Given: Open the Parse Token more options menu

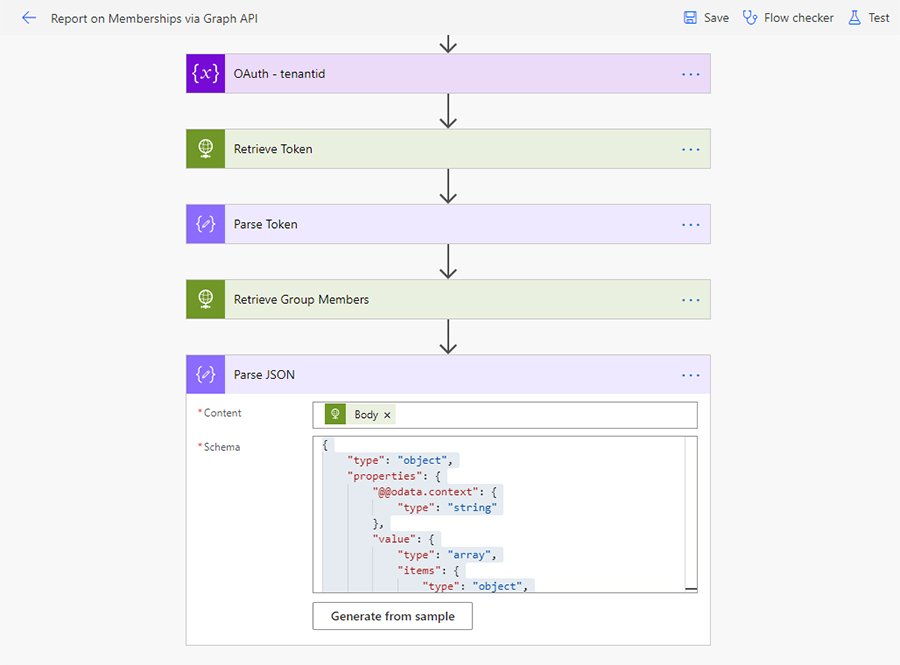Looking at the screenshot, I should point(690,224).
